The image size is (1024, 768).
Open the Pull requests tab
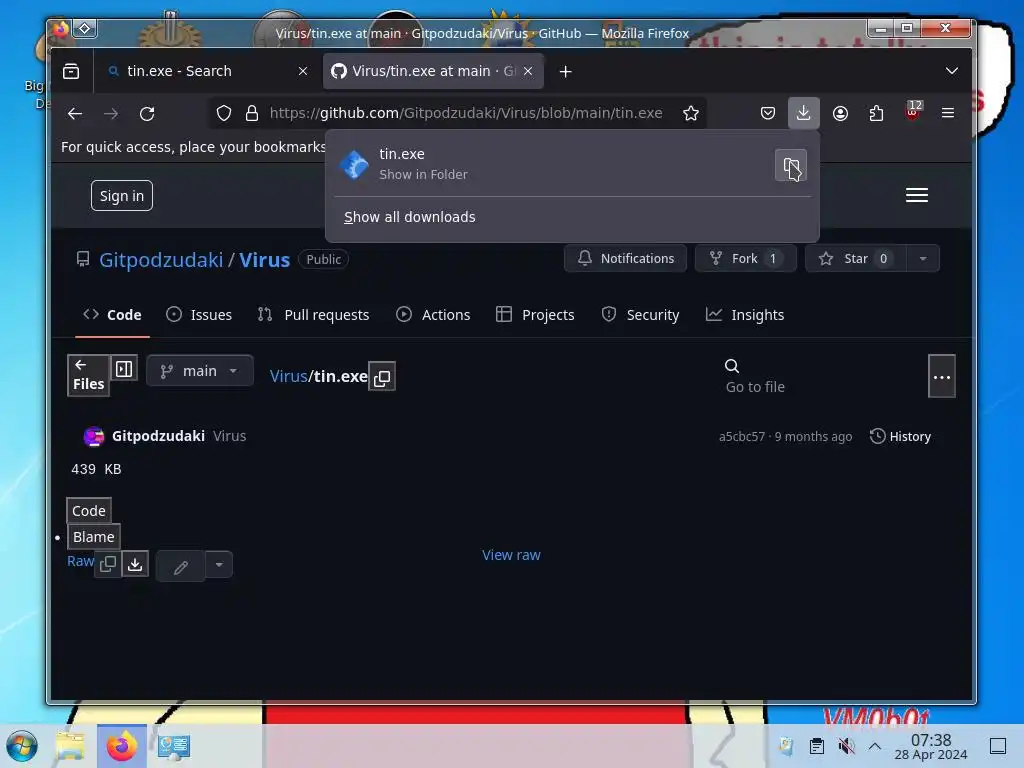tap(313, 315)
